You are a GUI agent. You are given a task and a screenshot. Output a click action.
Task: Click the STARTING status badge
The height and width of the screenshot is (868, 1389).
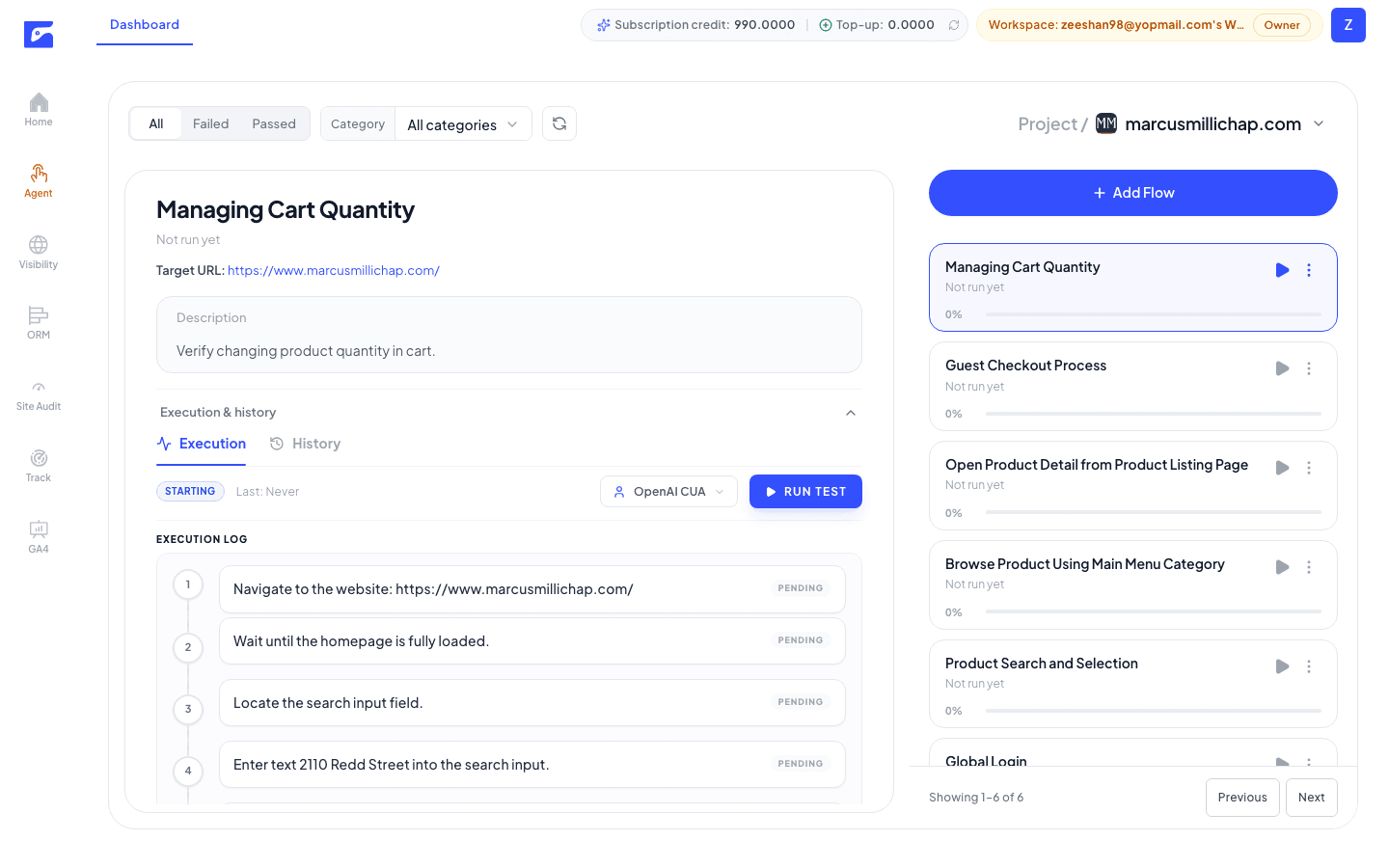[190, 492]
